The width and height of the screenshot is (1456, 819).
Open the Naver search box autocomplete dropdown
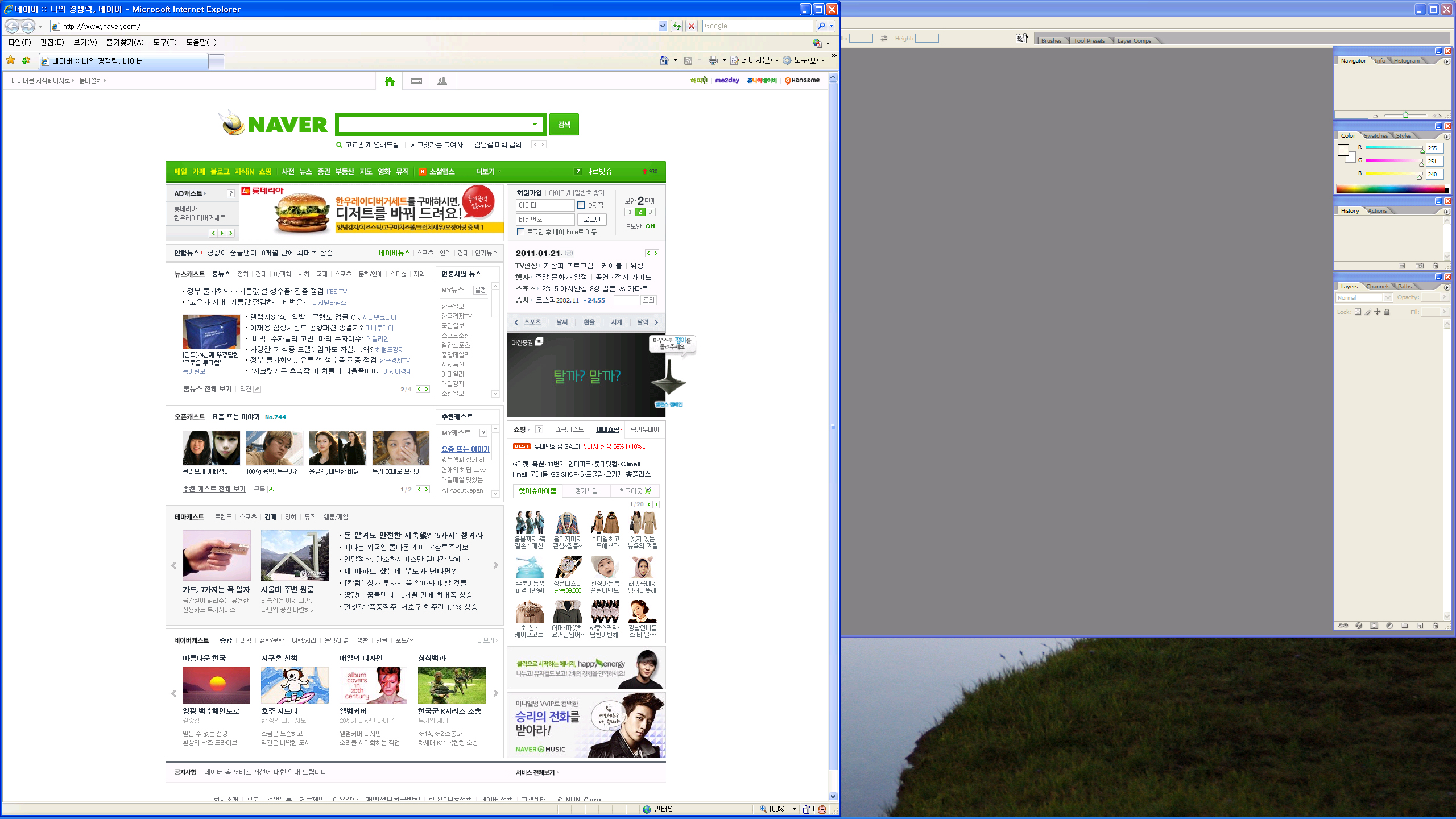(535, 125)
